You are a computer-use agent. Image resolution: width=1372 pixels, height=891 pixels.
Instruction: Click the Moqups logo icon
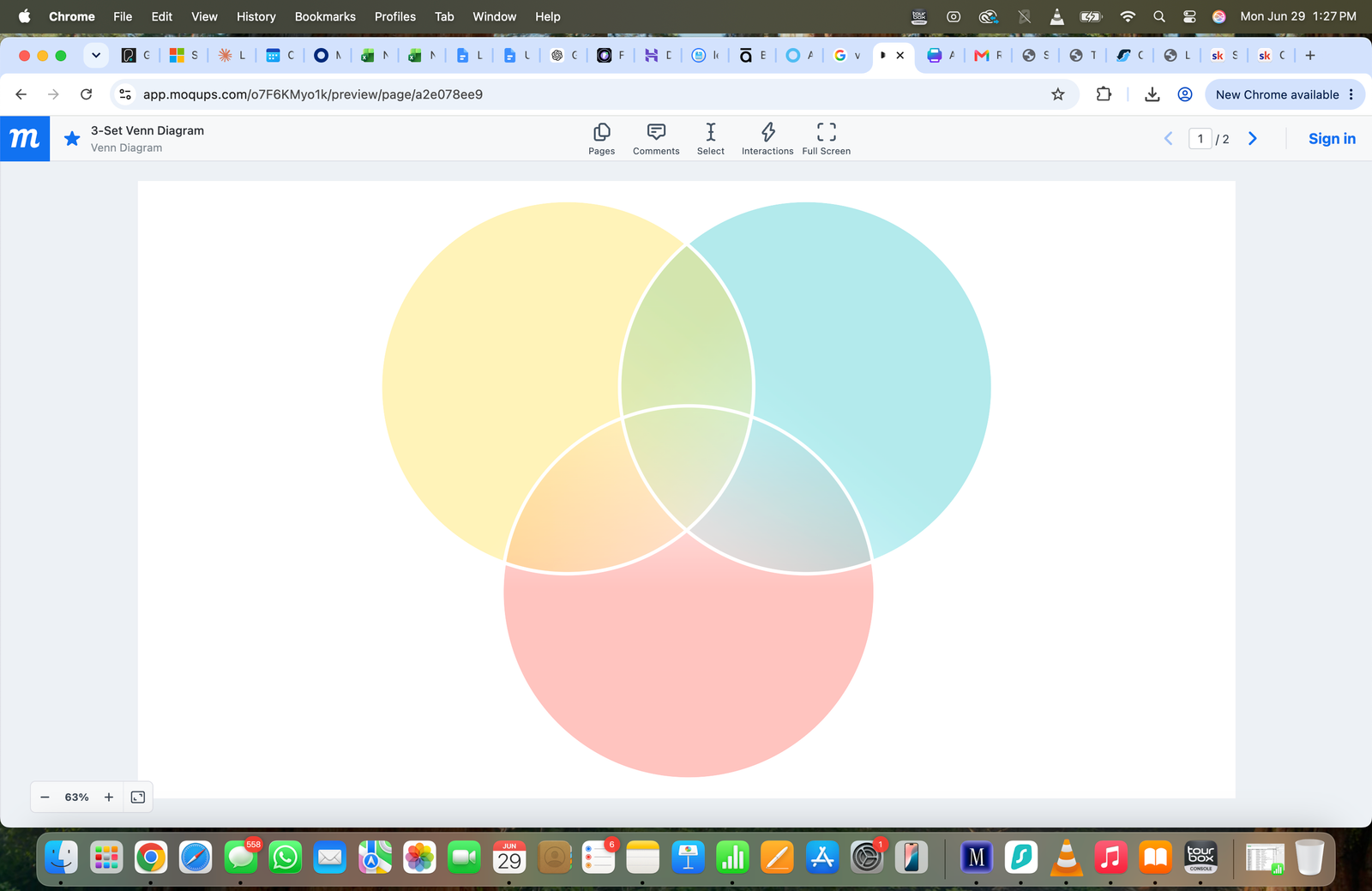25,138
